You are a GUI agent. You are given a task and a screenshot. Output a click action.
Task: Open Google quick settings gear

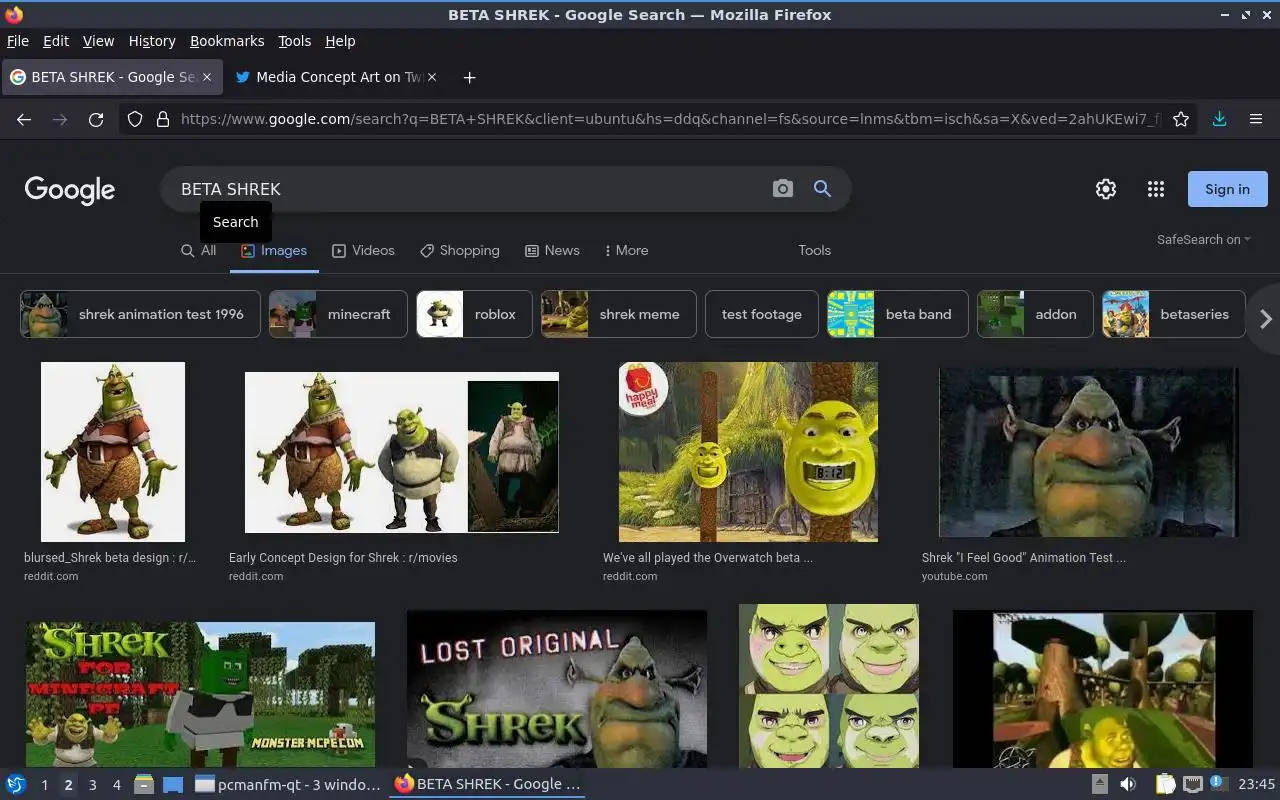point(1106,189)
